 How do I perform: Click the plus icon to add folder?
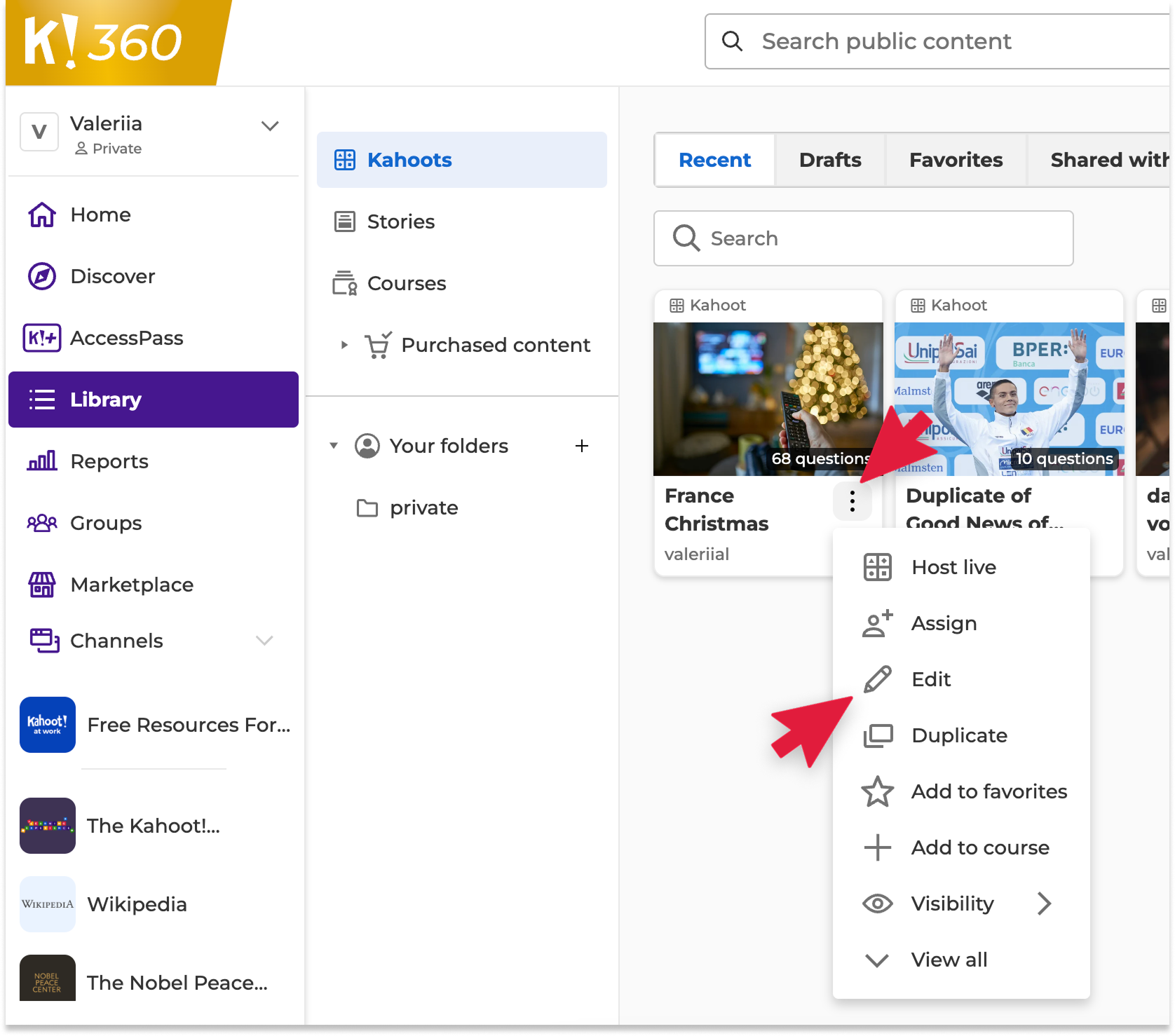tap(581, 446)
